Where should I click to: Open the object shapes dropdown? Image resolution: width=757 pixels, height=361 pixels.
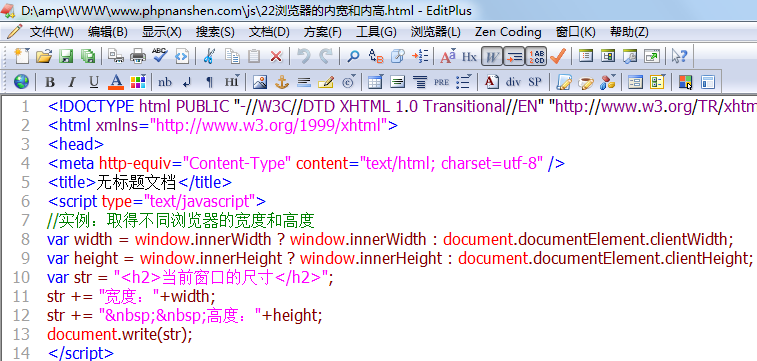[x=608, y=82]
